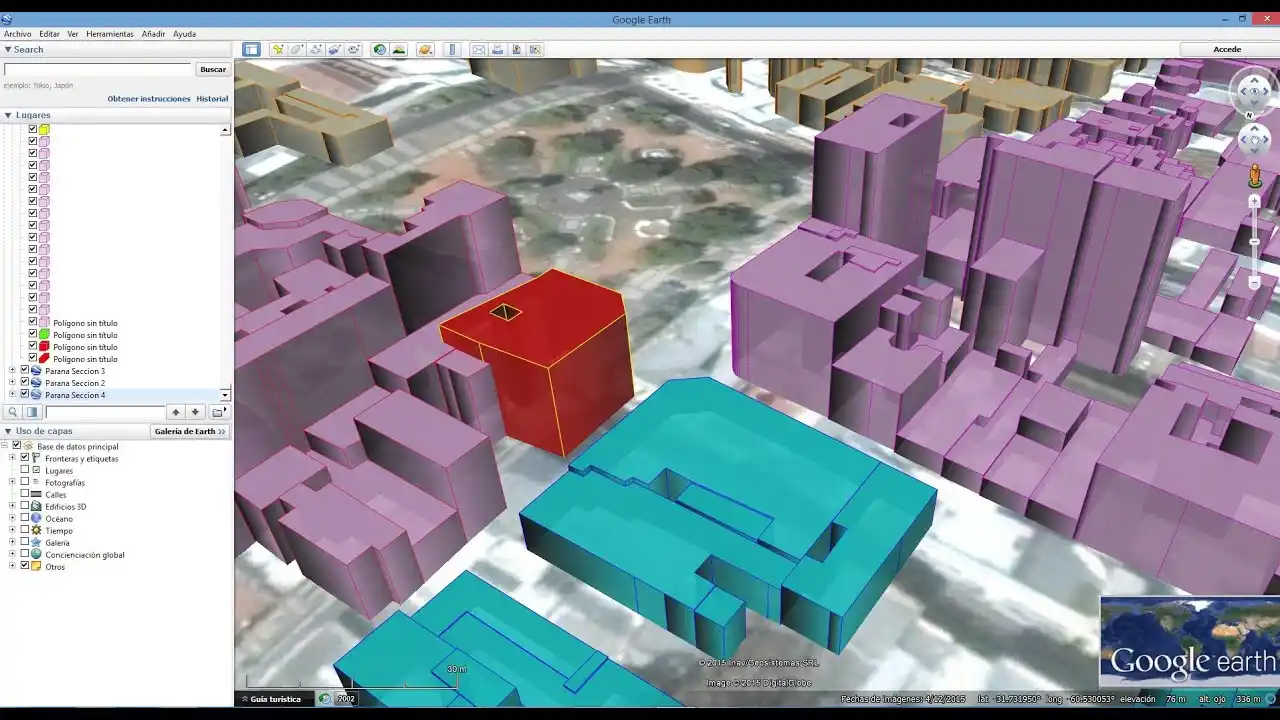
Task: Select the Add Polygon tool
Action: [296, 49]
